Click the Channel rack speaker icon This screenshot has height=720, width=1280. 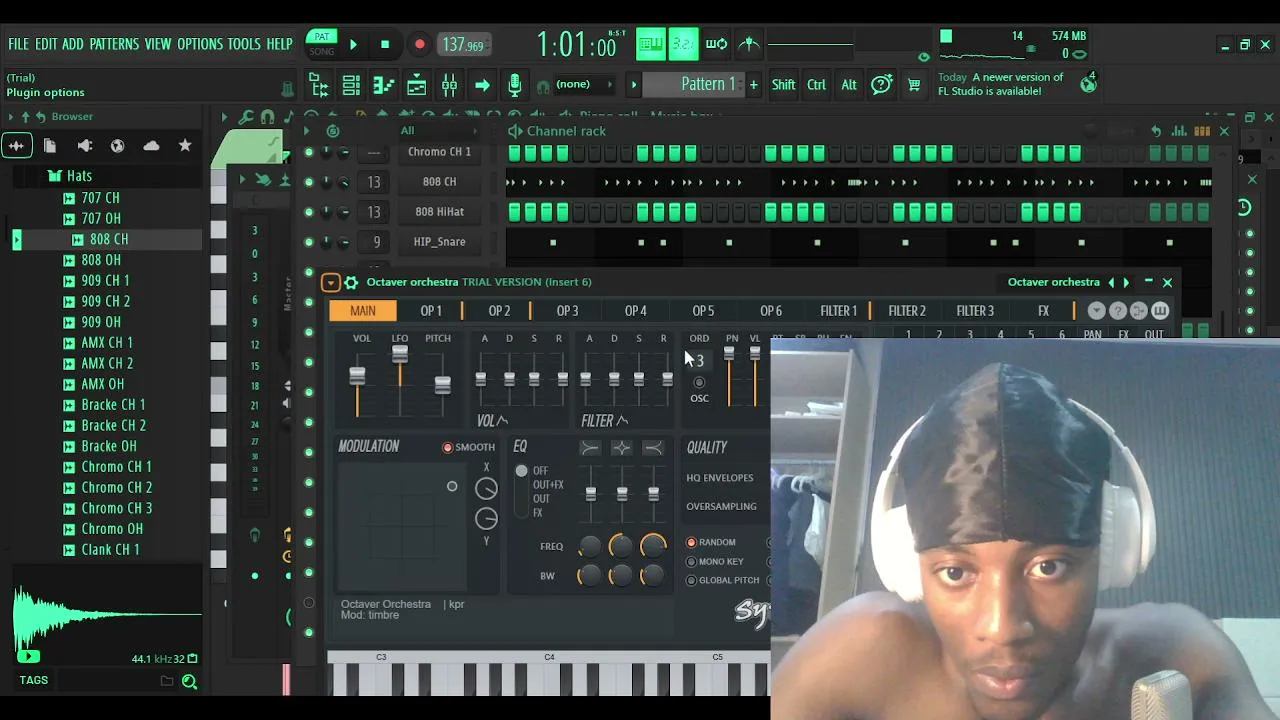click(x=515, y=131)
